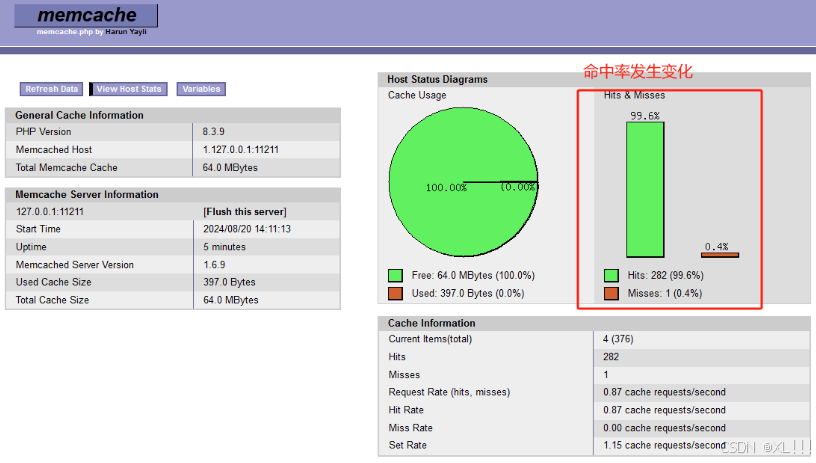Click the green Free legend swatch
The height and width of the screenshot is (463, 816).
coord(396,275)
